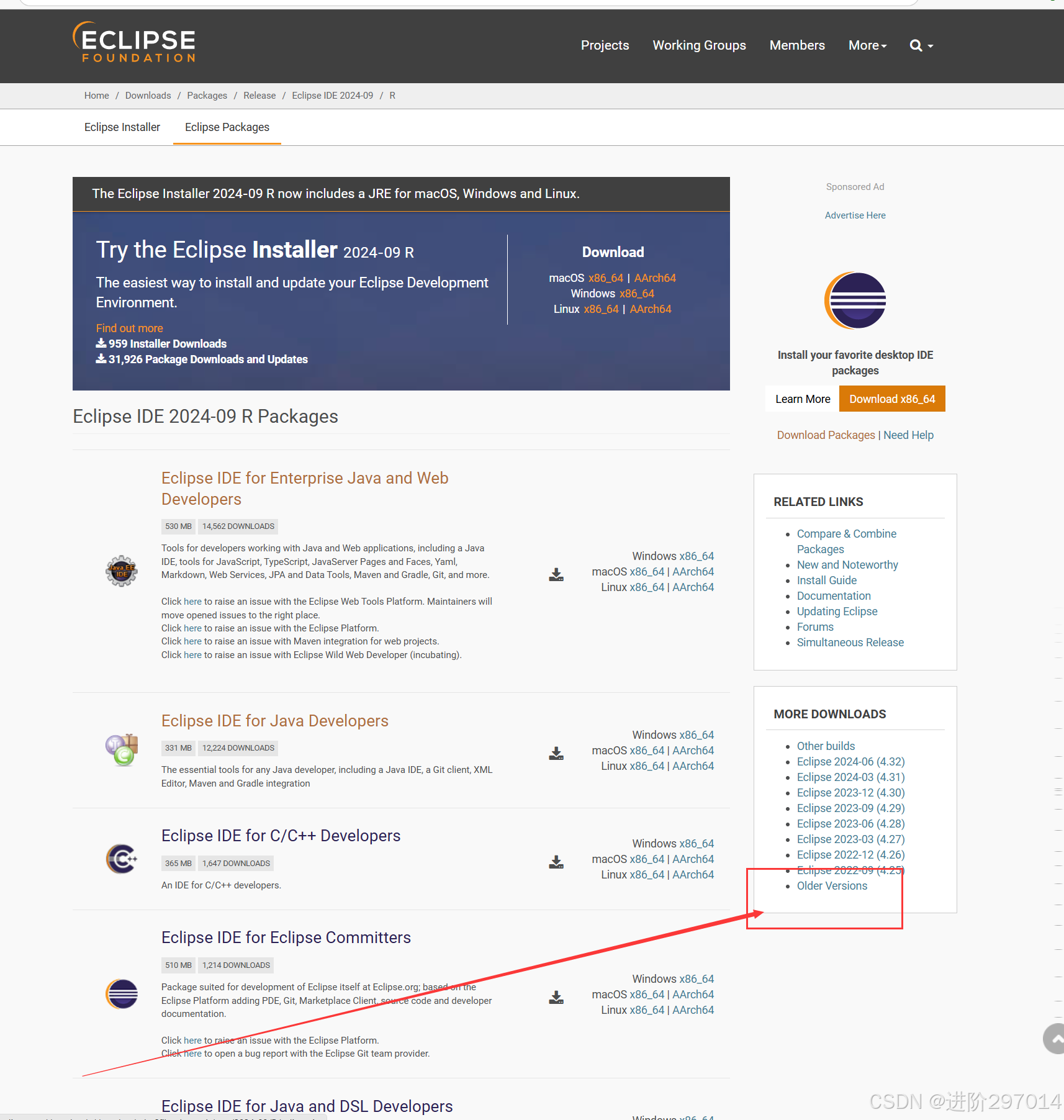This screenshot has width=1064, height=1120.
Task: Open Eclipse 2023-12 (4.30) link
Action: (850, 793)
